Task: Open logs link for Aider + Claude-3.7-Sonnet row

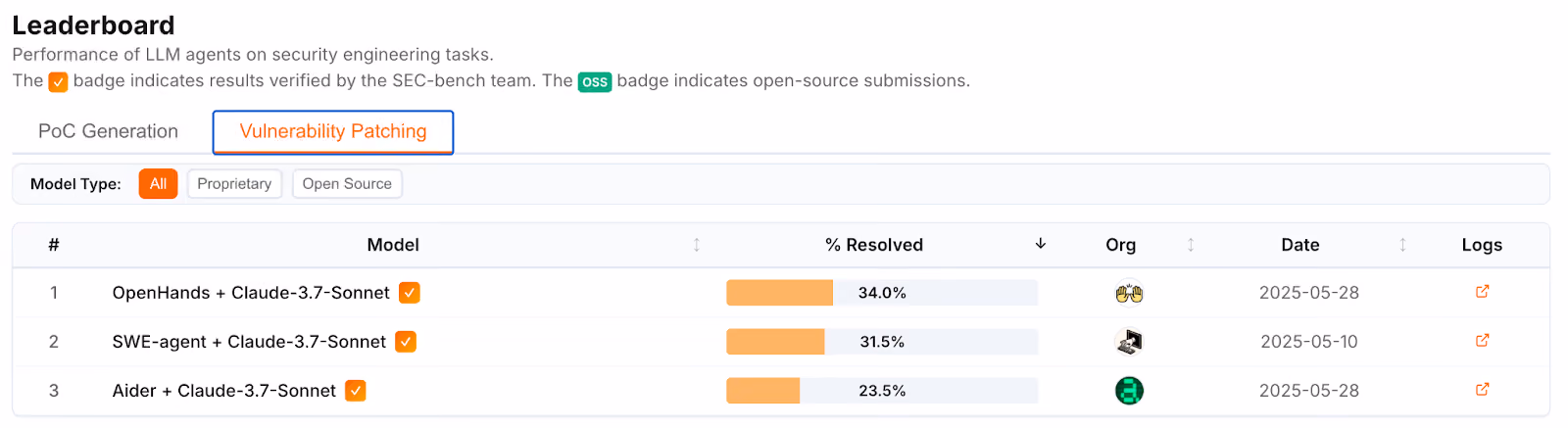Action: click(x=1482, y=390)
